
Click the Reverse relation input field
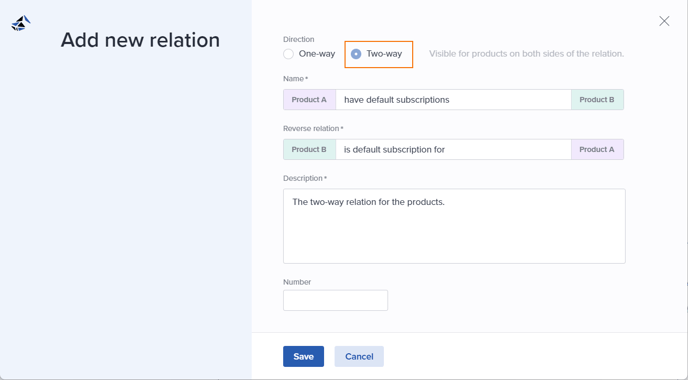(x=453, y=150)
